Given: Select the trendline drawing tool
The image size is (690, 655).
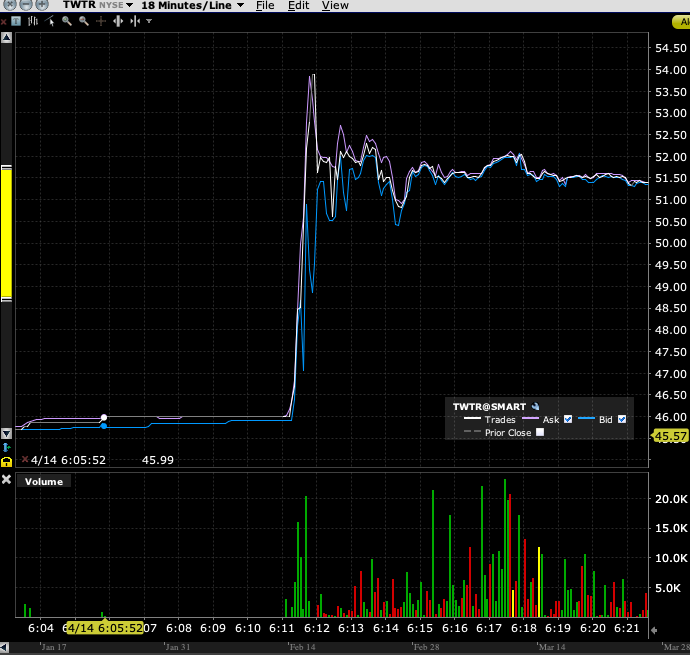Looking at the screenshot, I should (x=50, y=21).
